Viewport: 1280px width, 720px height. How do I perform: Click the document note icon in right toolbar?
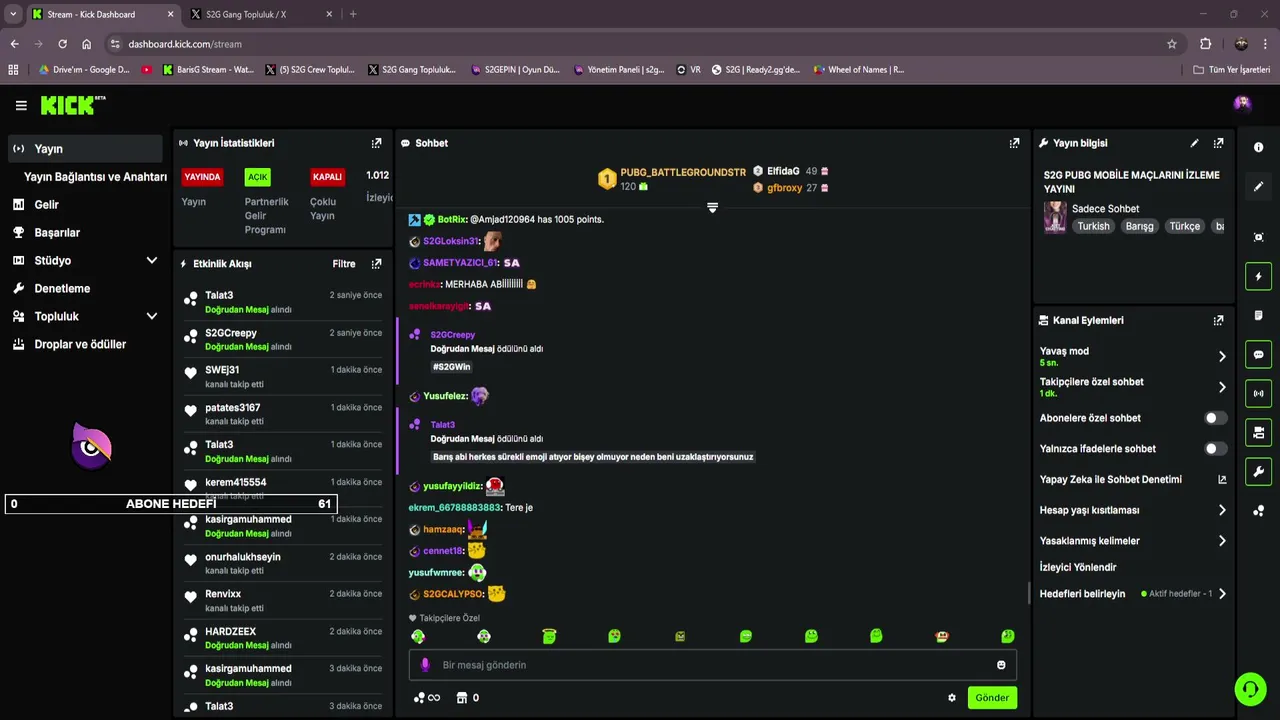[x=1258, y=315]
